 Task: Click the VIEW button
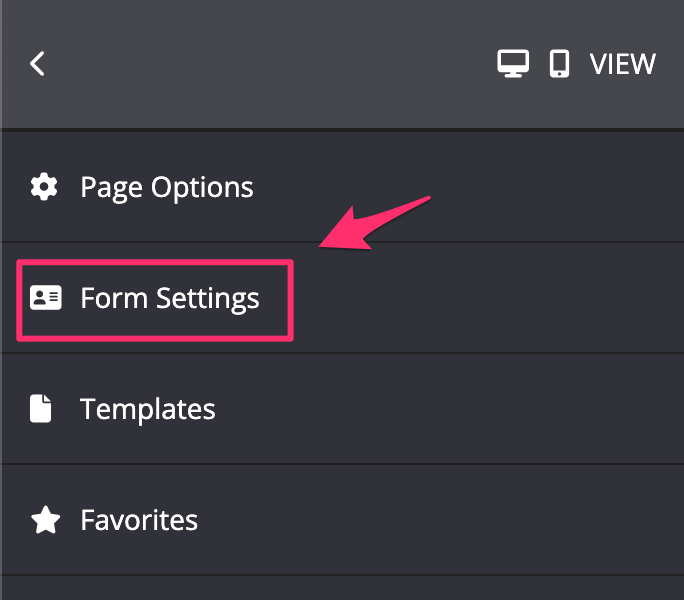(622, 64)
